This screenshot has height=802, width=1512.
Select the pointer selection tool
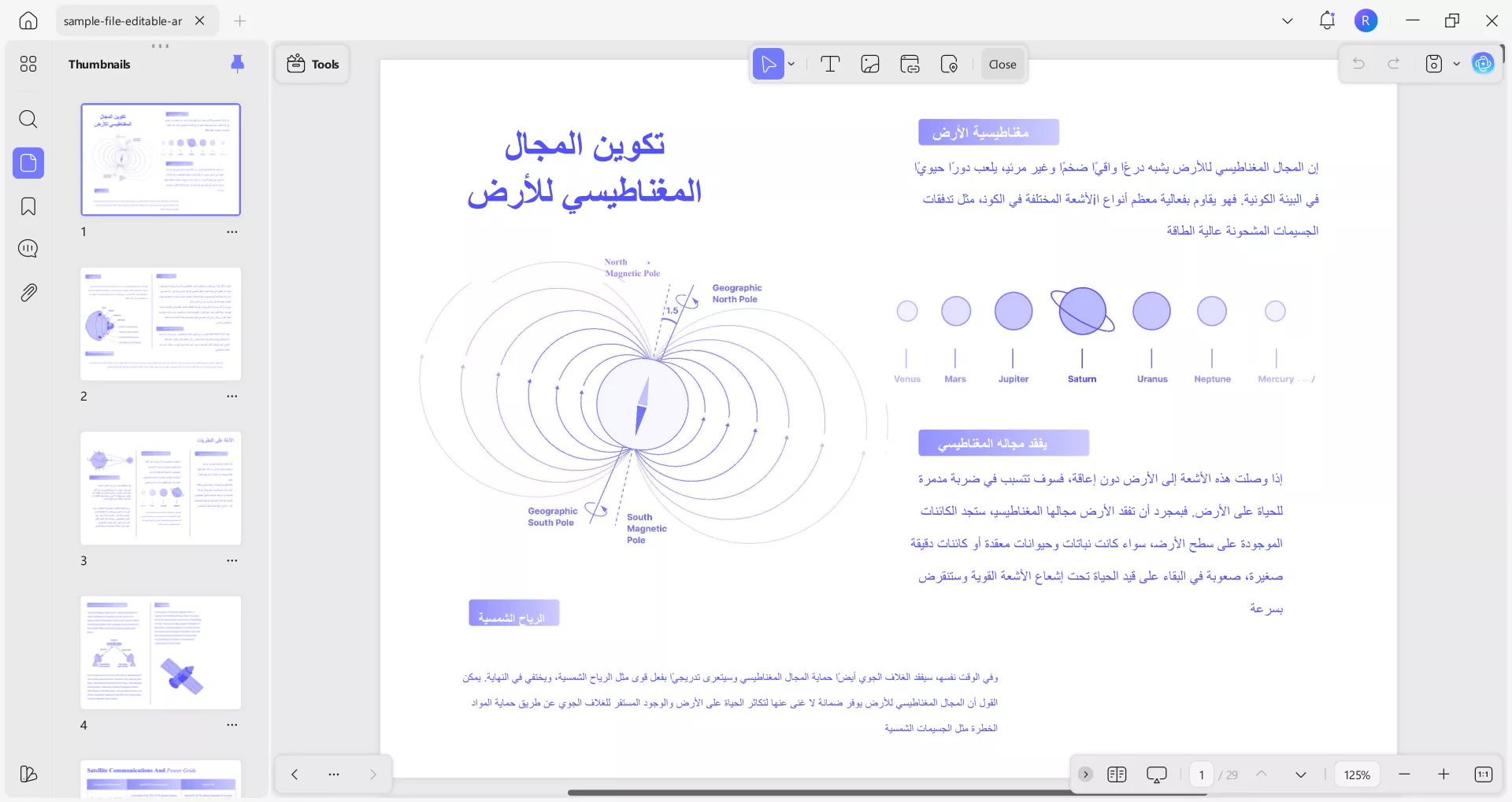coord(769,64)
